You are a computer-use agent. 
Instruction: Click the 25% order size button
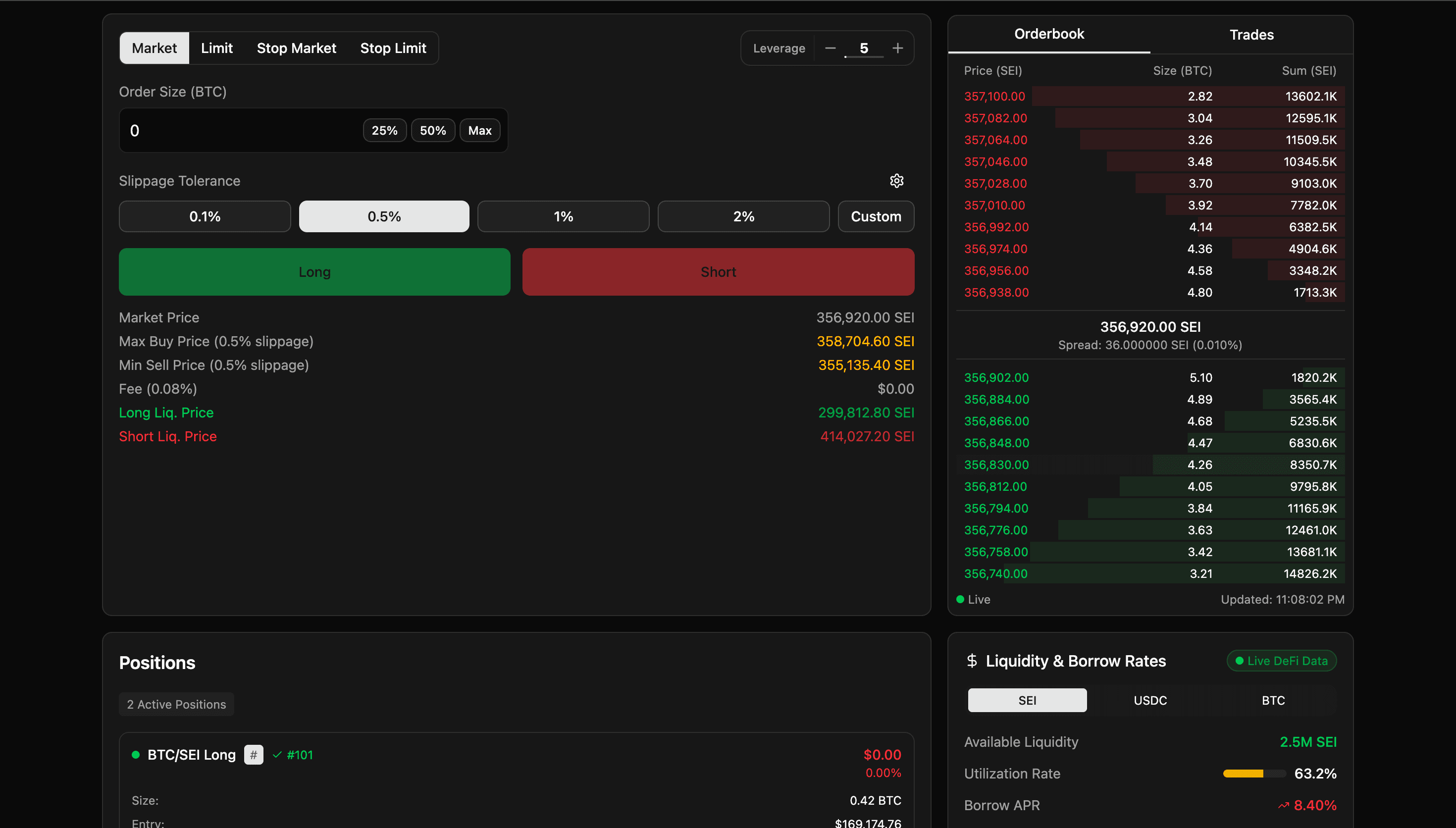(x=384, y=131)
